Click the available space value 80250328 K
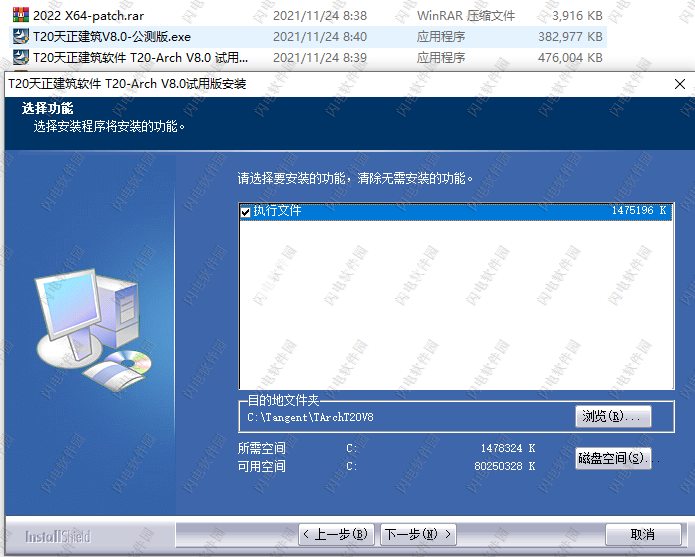Image resolution: width=695 pixels, height=557 pixels. (505, 466)
